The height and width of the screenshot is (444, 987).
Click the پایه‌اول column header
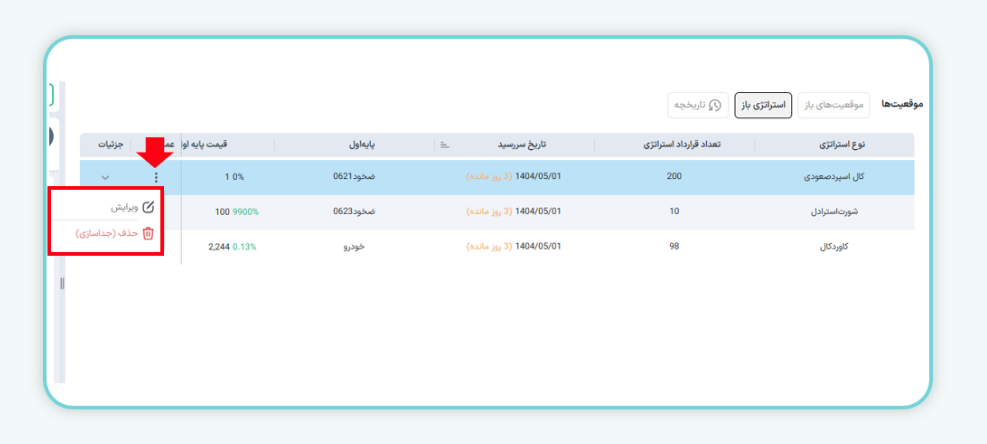pyautogui.click(x=355, y=145)
